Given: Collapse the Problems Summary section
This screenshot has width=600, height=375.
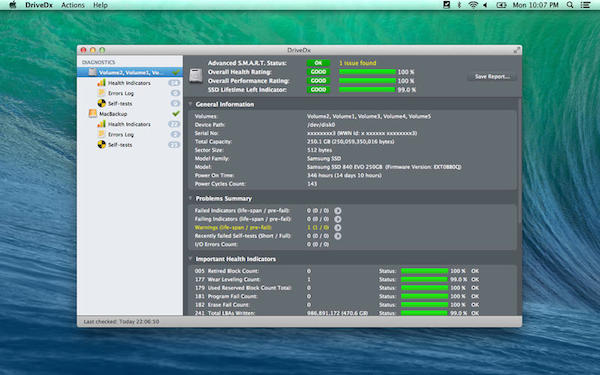Looking at the screenshot, I should pos(191,198).
